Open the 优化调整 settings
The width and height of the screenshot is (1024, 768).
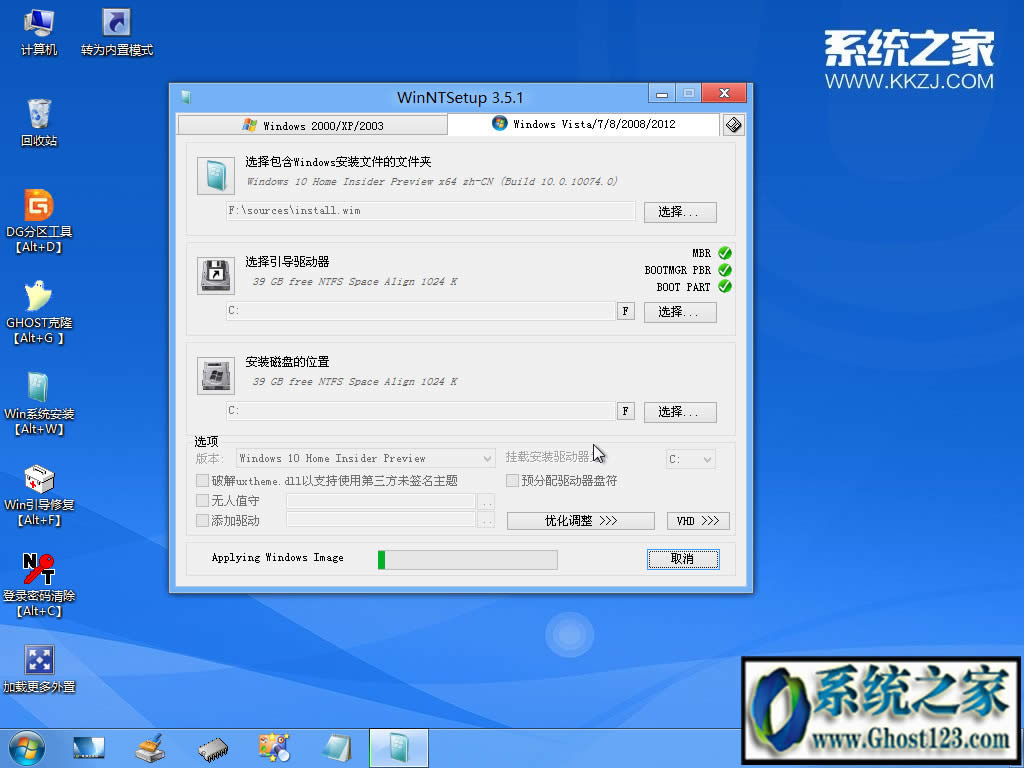pyautogui.click(x=580, y=520)
